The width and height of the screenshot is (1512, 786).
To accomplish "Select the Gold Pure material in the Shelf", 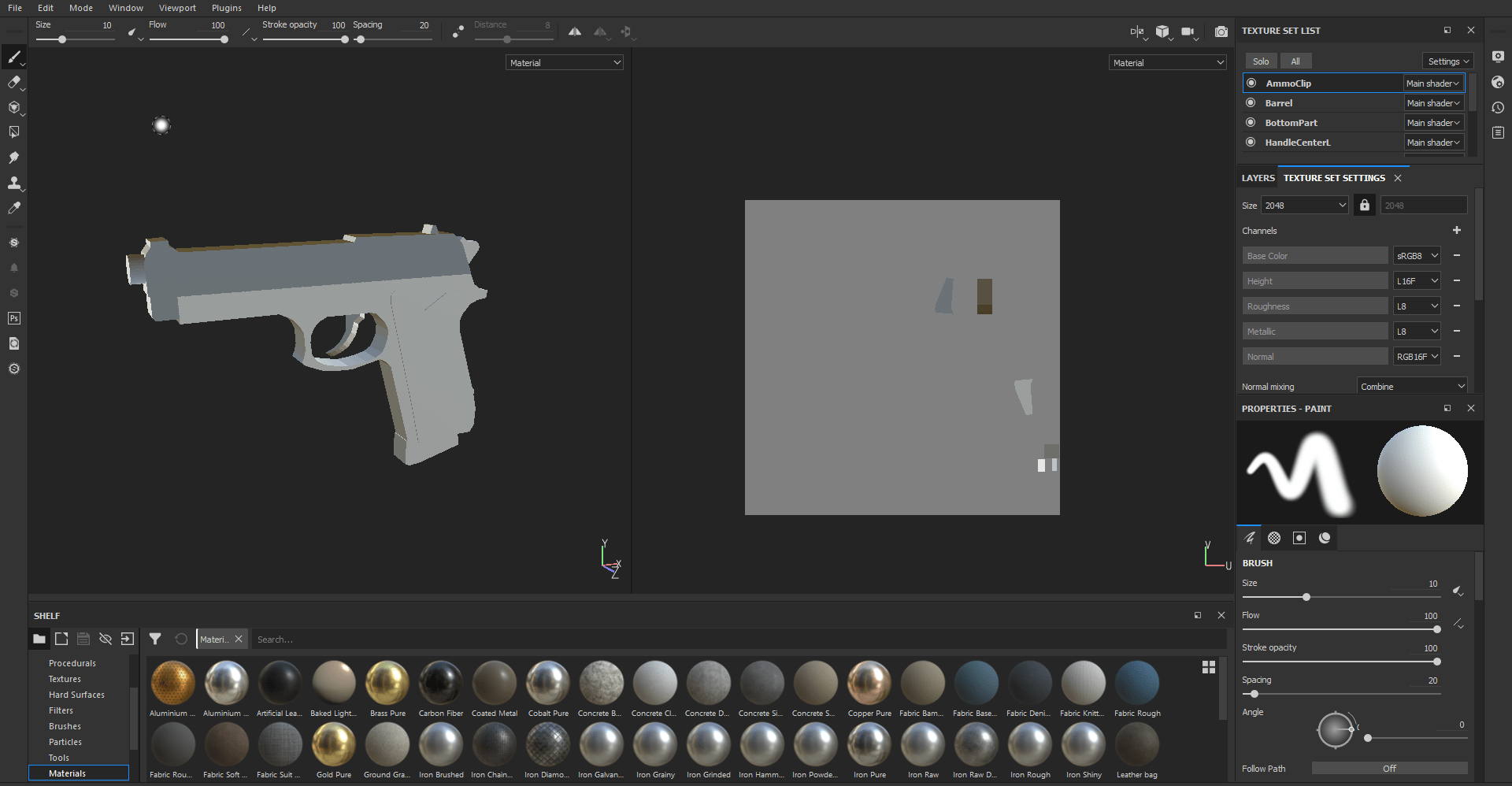I will (333, 743).
